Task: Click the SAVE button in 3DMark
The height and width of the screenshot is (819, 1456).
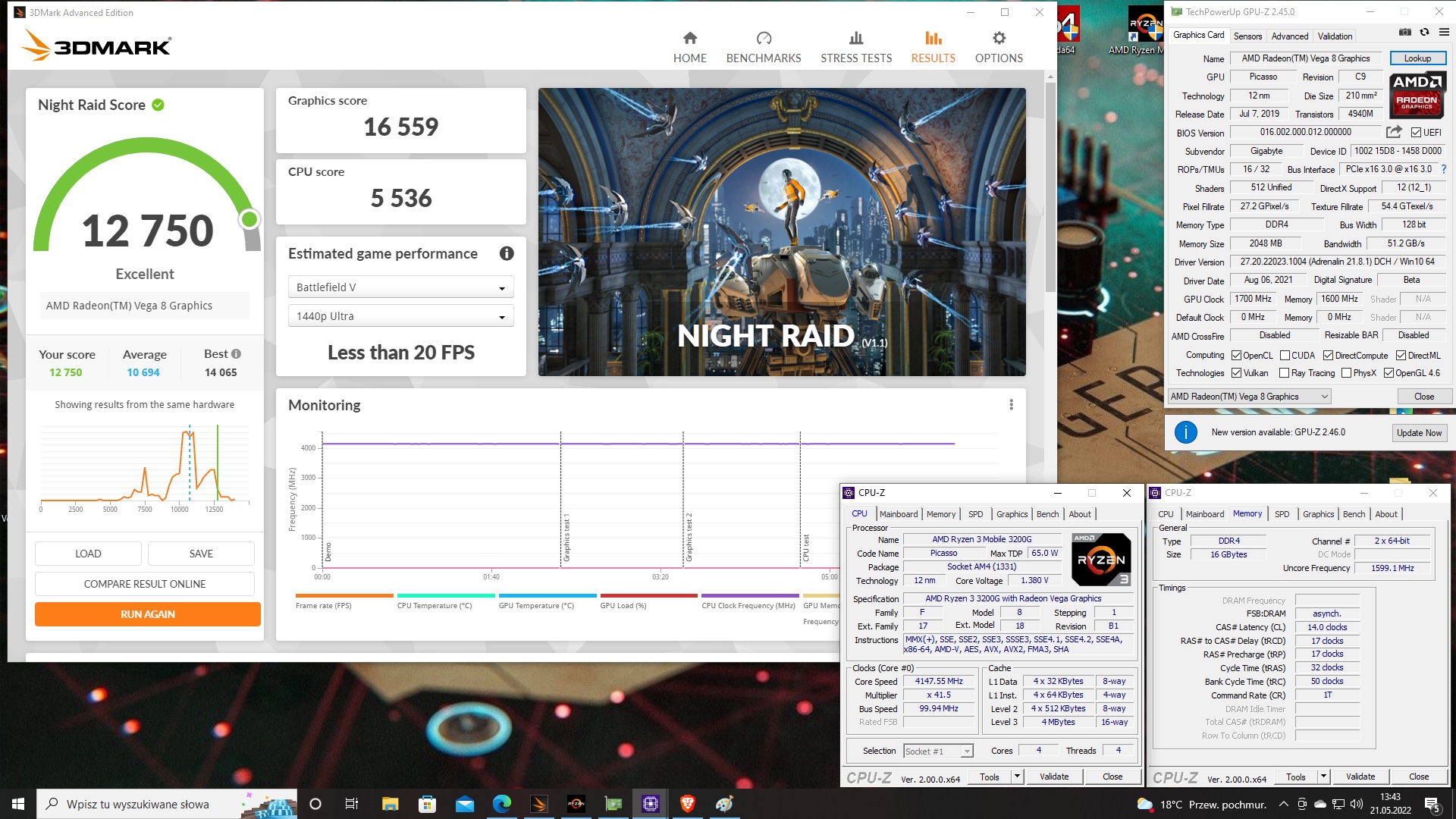Action: tap(201, 554)
